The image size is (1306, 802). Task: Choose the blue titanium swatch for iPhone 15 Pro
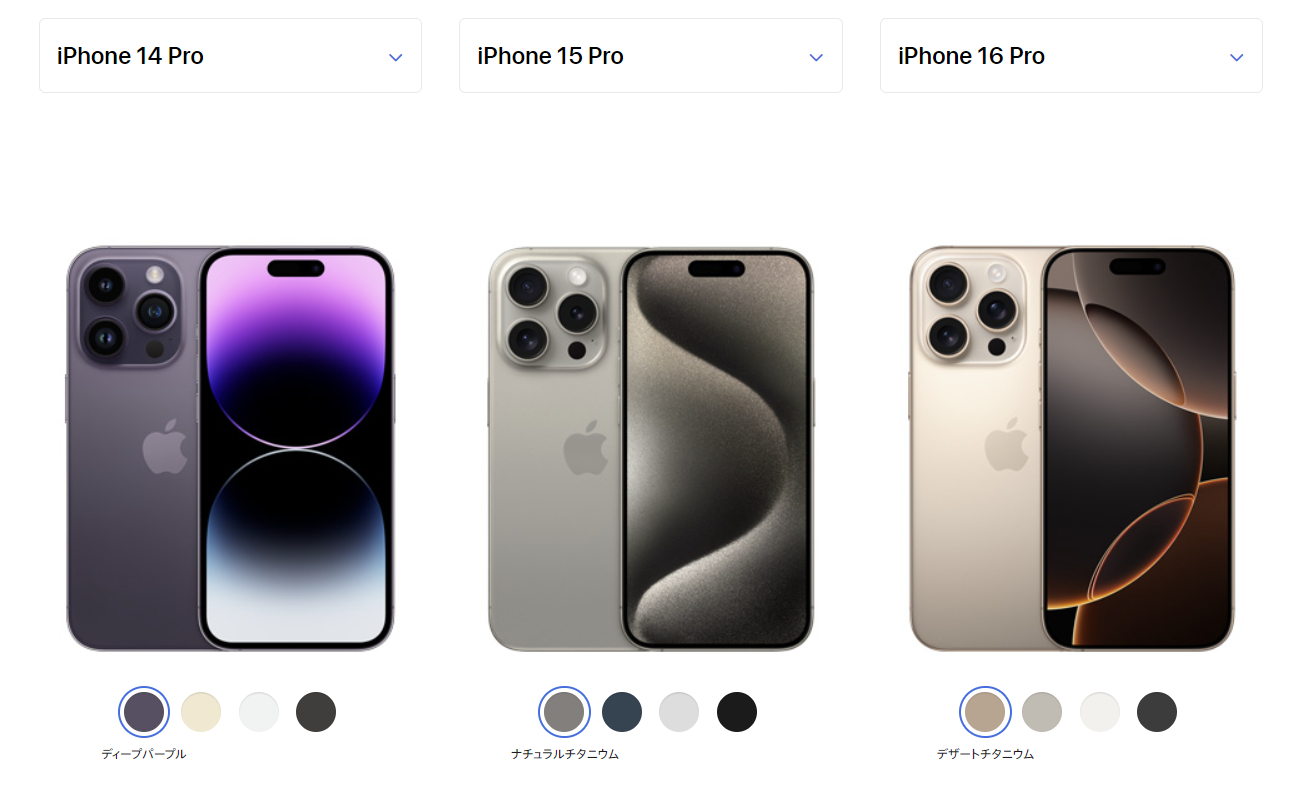click(x=622, y=712)
